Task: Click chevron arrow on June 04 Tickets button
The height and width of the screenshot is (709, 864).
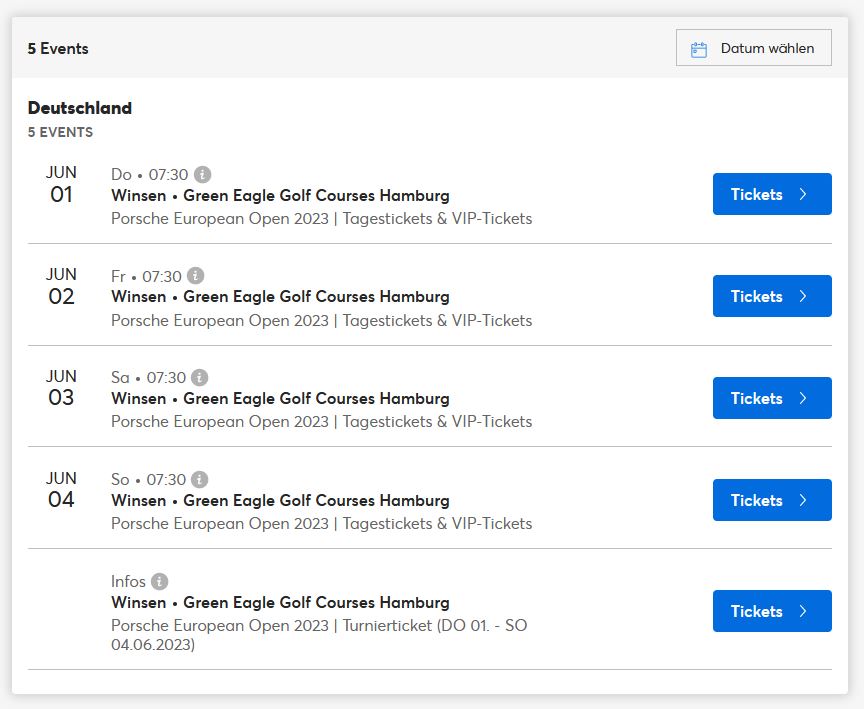Action: coord(803,500)
